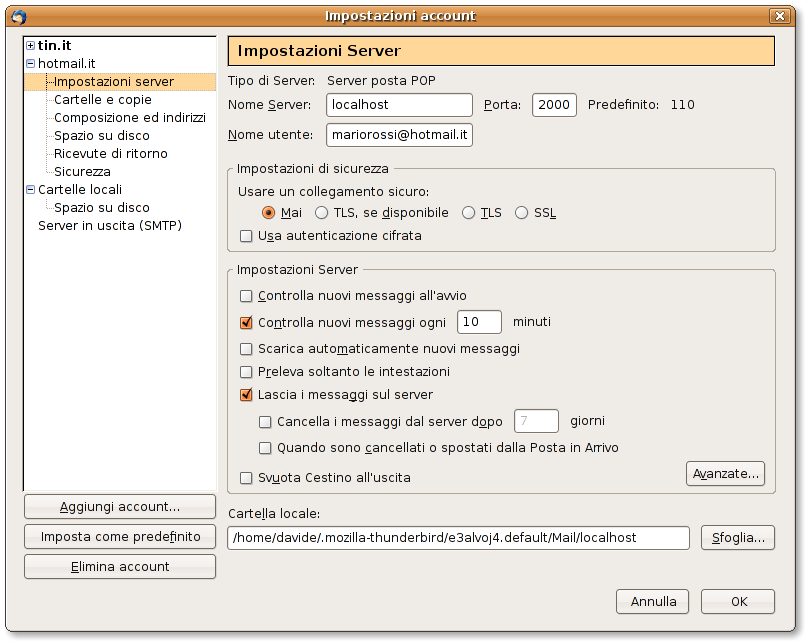Image resolution: width=805 pixels, height=641 pixels.
Task: Open Sicurezza under hotmail.it
Action: pyautogui.click(x=82, y=172)
